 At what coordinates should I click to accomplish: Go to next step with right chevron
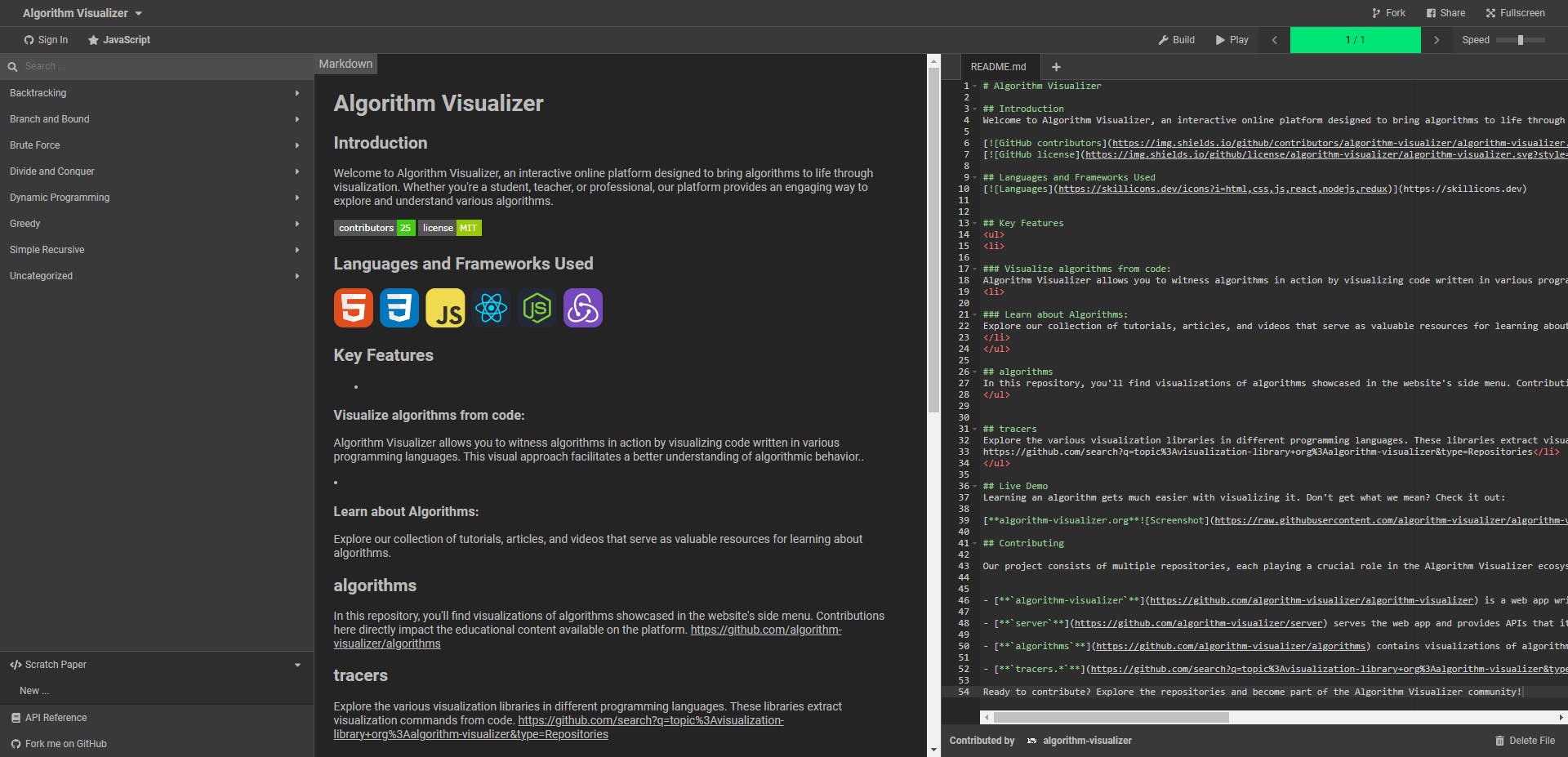[1437, 40]
